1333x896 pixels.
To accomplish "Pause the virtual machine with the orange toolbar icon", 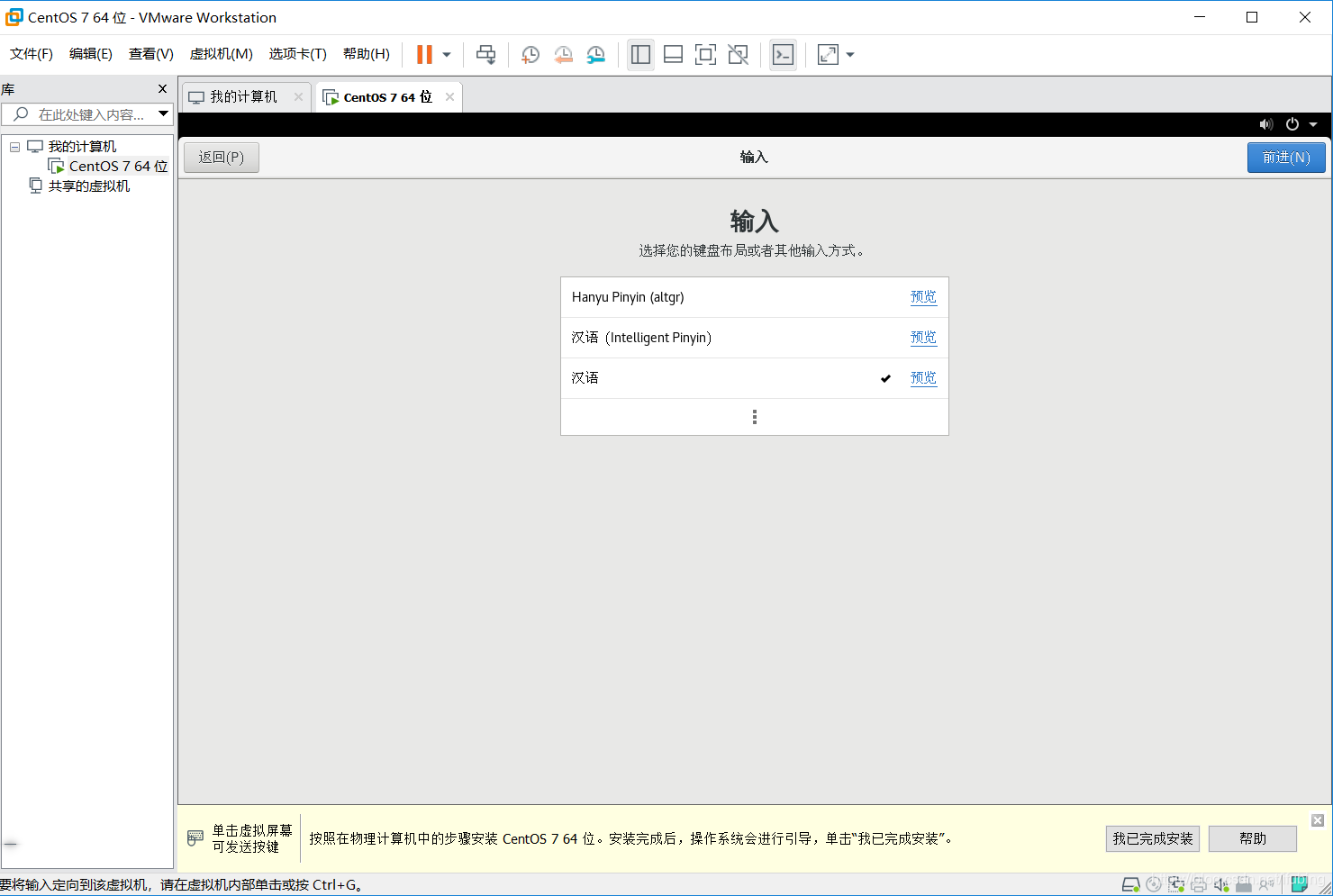I will click(424, 55).
